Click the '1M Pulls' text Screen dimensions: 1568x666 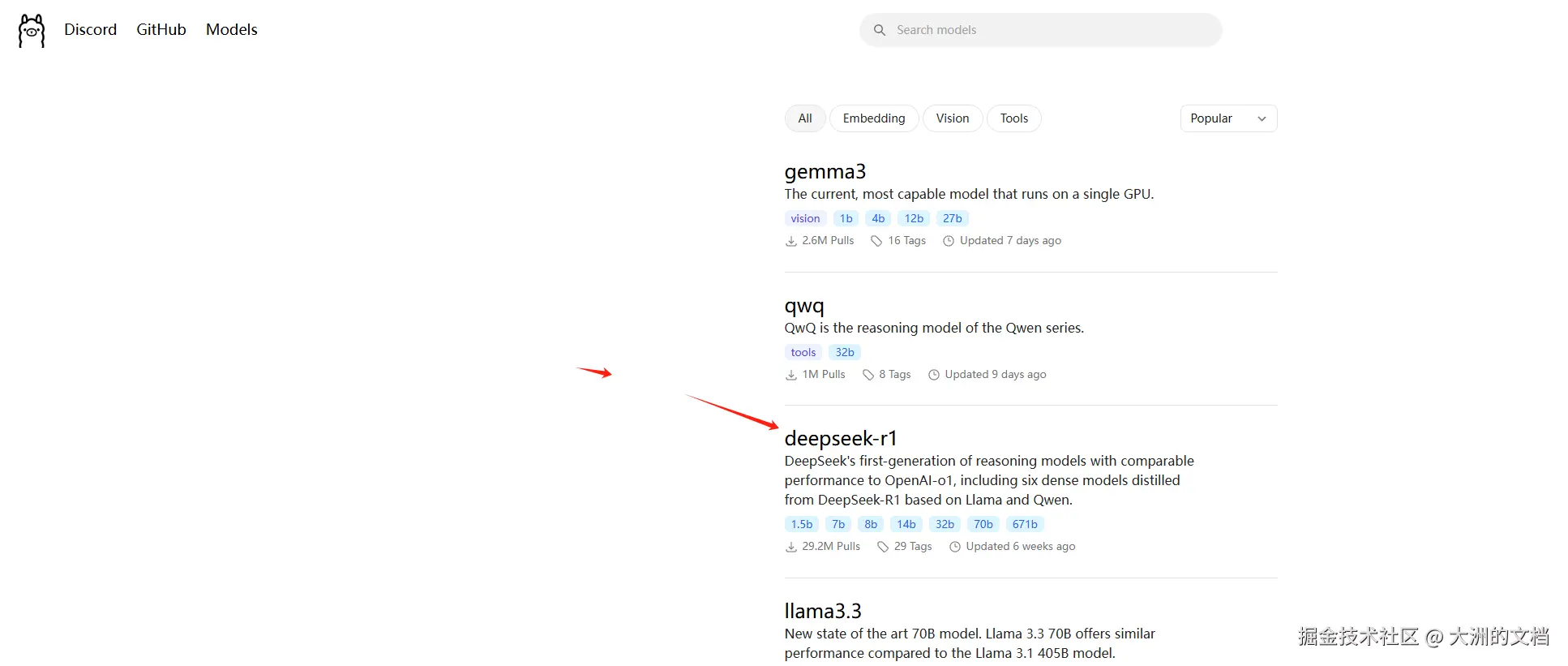pos(824,375)
